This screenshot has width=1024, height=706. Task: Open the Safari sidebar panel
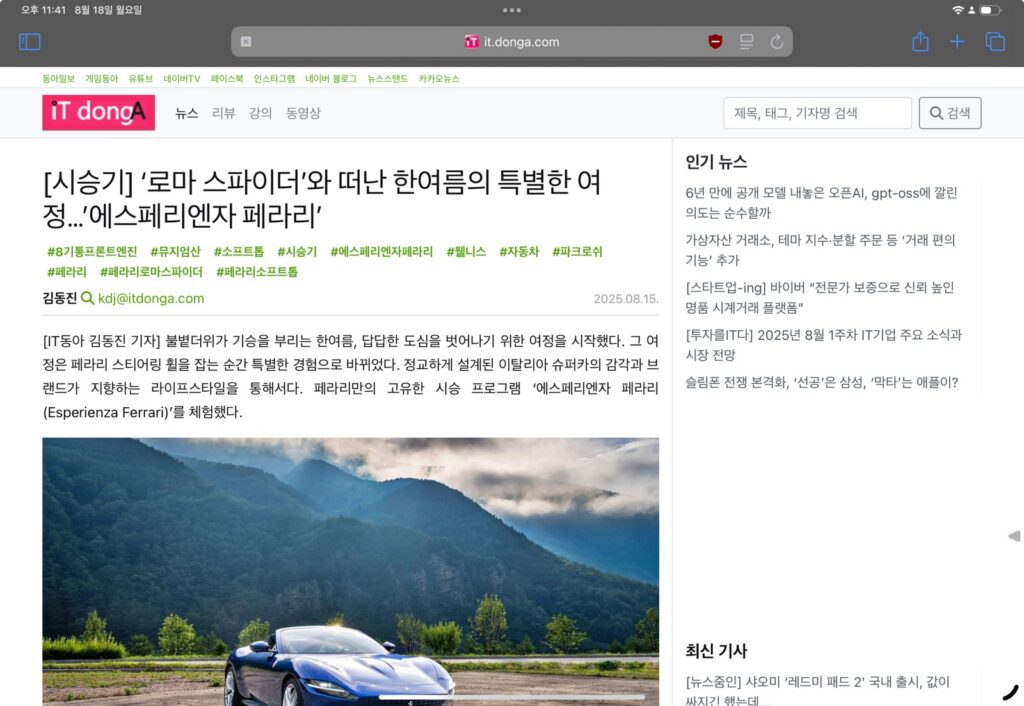coord(29,42)
